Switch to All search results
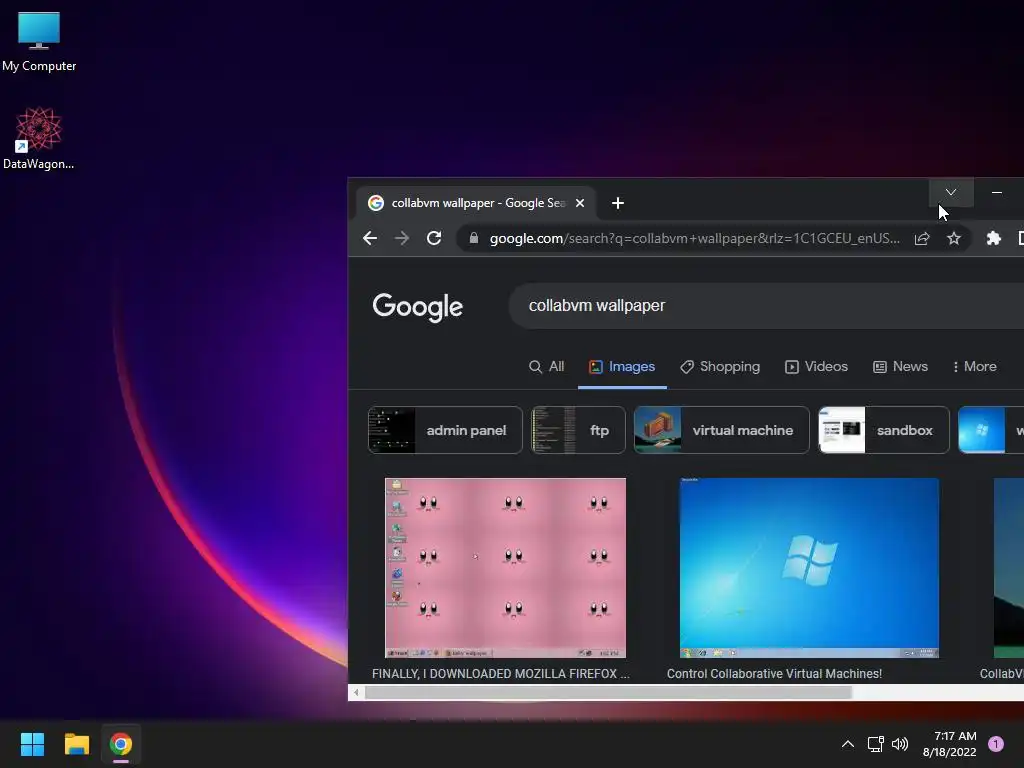The width and height of the screenshot is (1024, 768). pos(546,366)
